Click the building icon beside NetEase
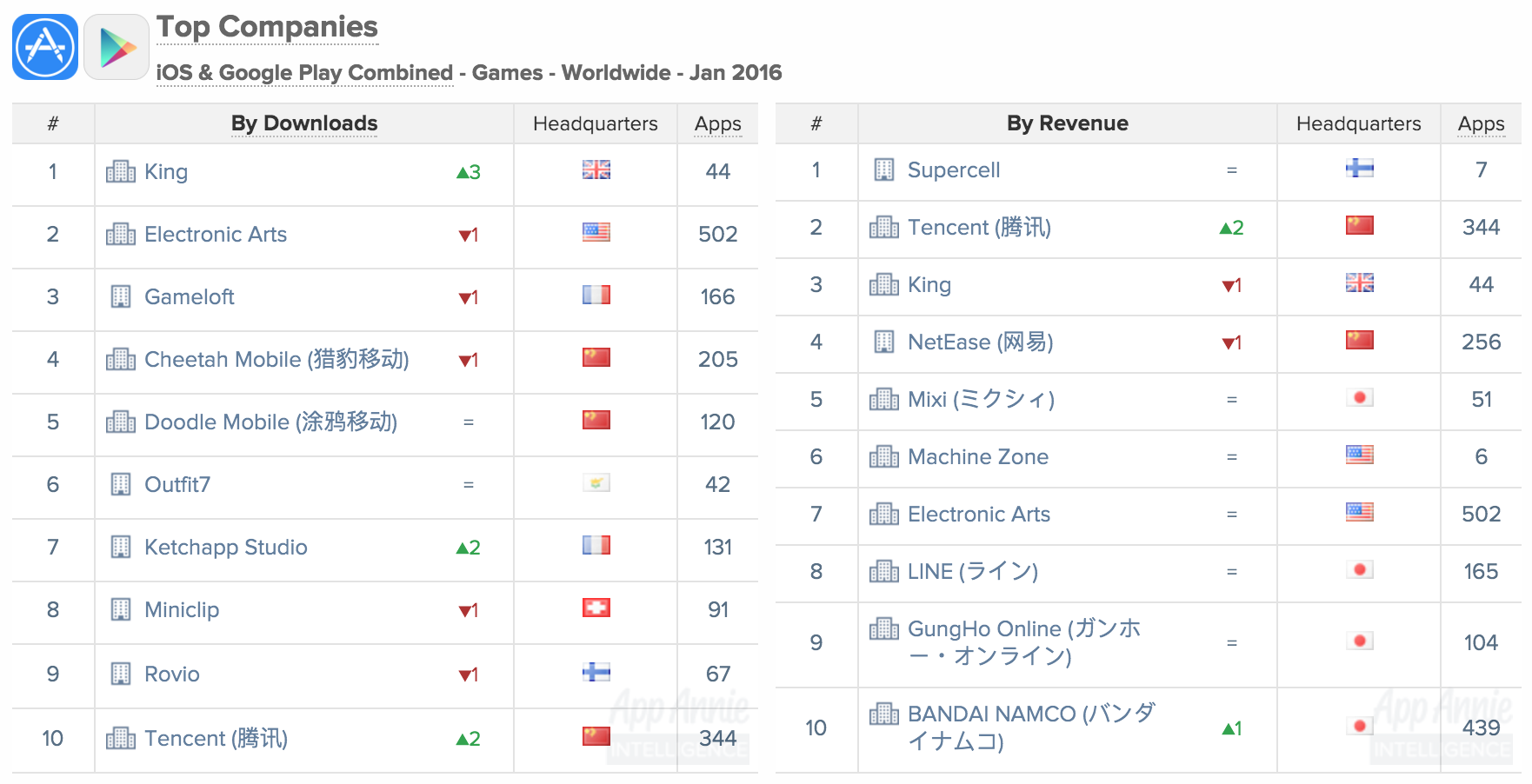This screenshot has height=784, width=1532. pyautogui.click(x=884, y=342)
